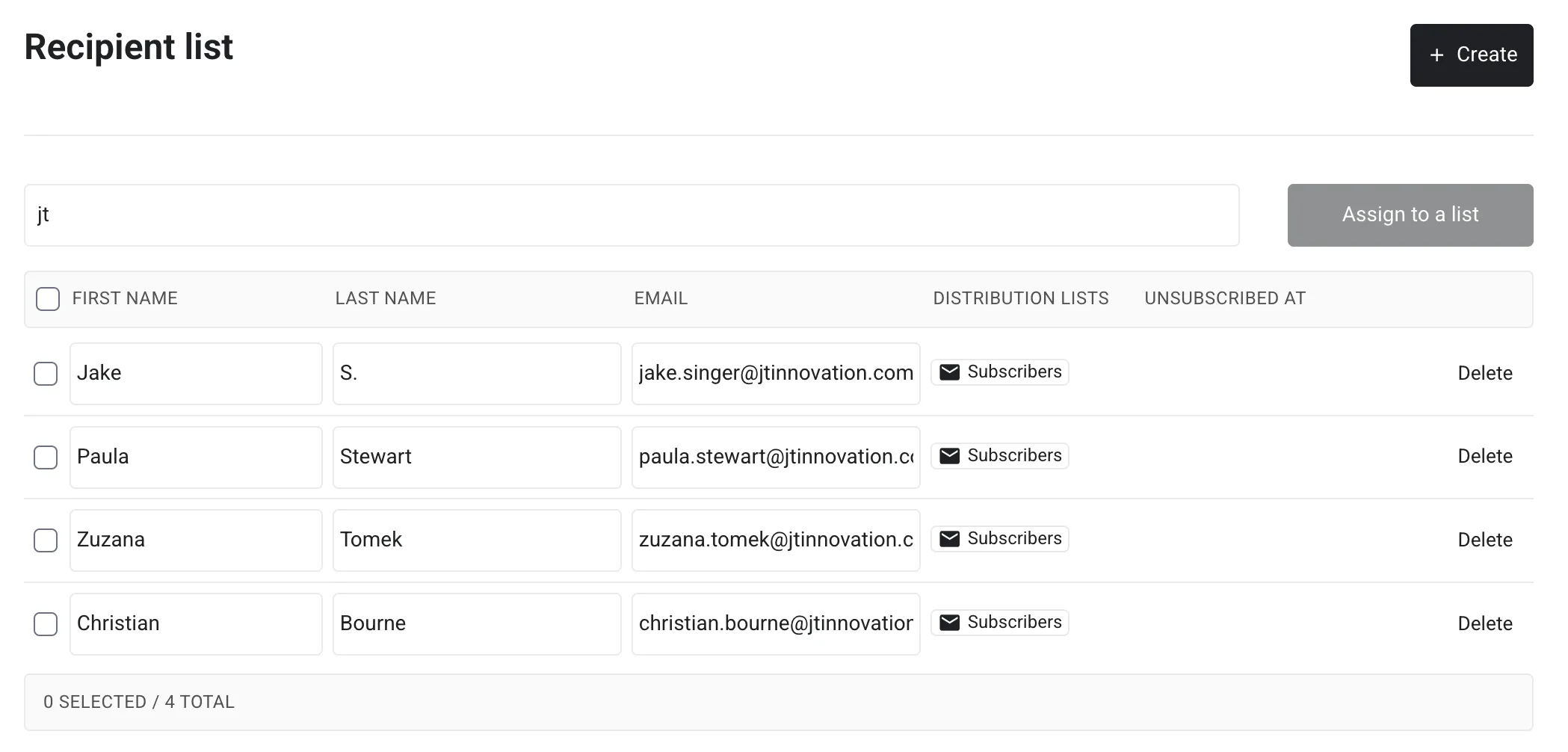Click envelope icon in Paula's Subscribers tag
The height and width of the screenshot is (752, 1568).
pyautogui.click(x=949, y=456)
